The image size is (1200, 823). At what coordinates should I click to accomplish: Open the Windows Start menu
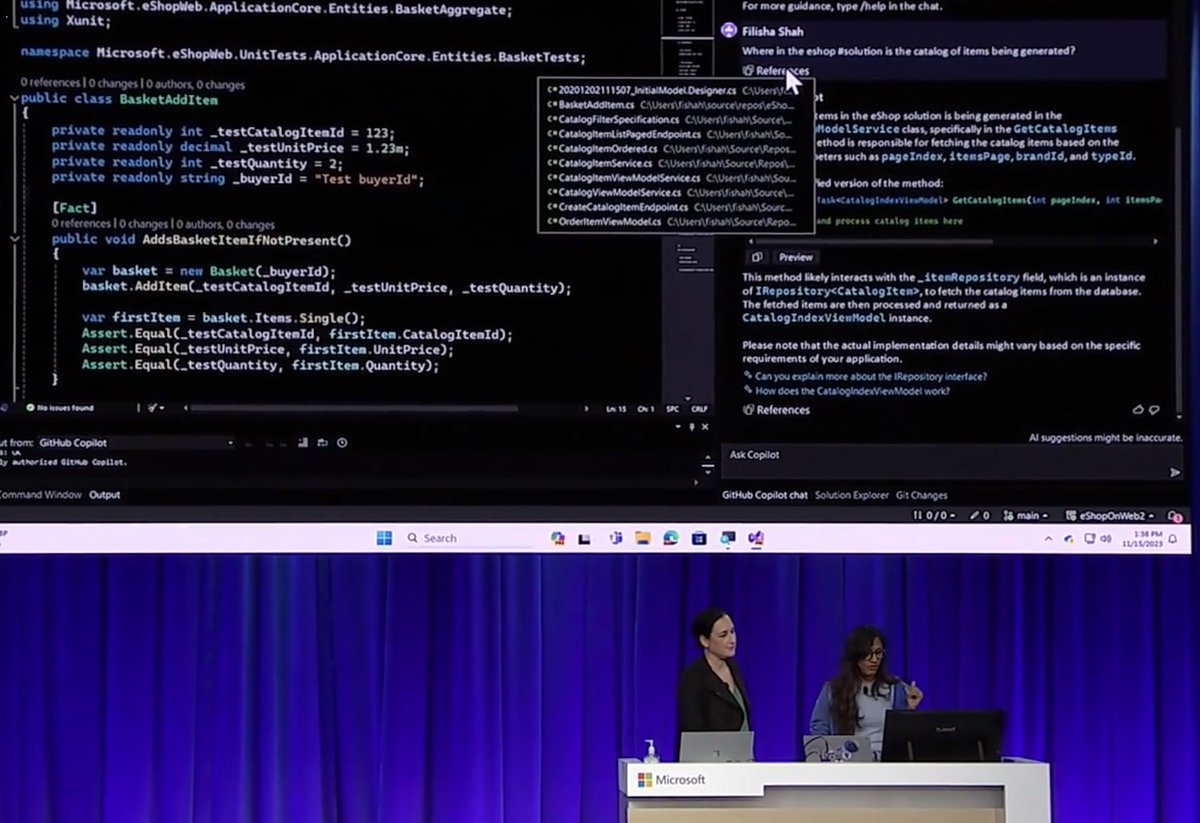(384, 538)
